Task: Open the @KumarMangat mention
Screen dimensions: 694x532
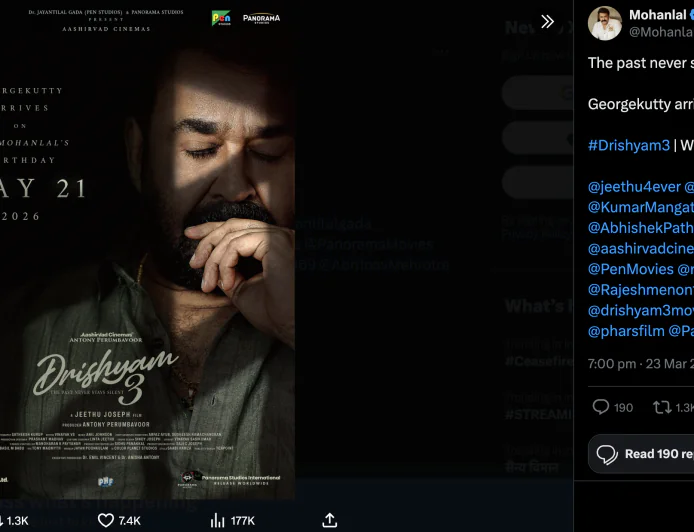Action: pyautogui.click(x=640, y=207)
